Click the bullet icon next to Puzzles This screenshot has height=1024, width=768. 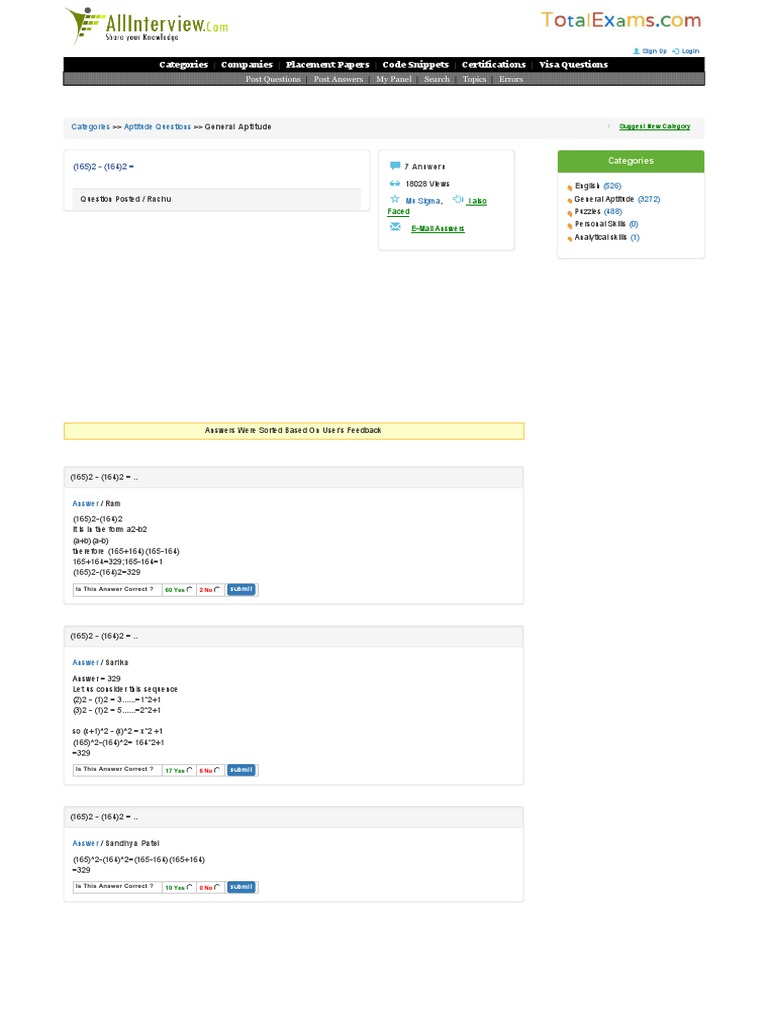[x=569, y=213]
